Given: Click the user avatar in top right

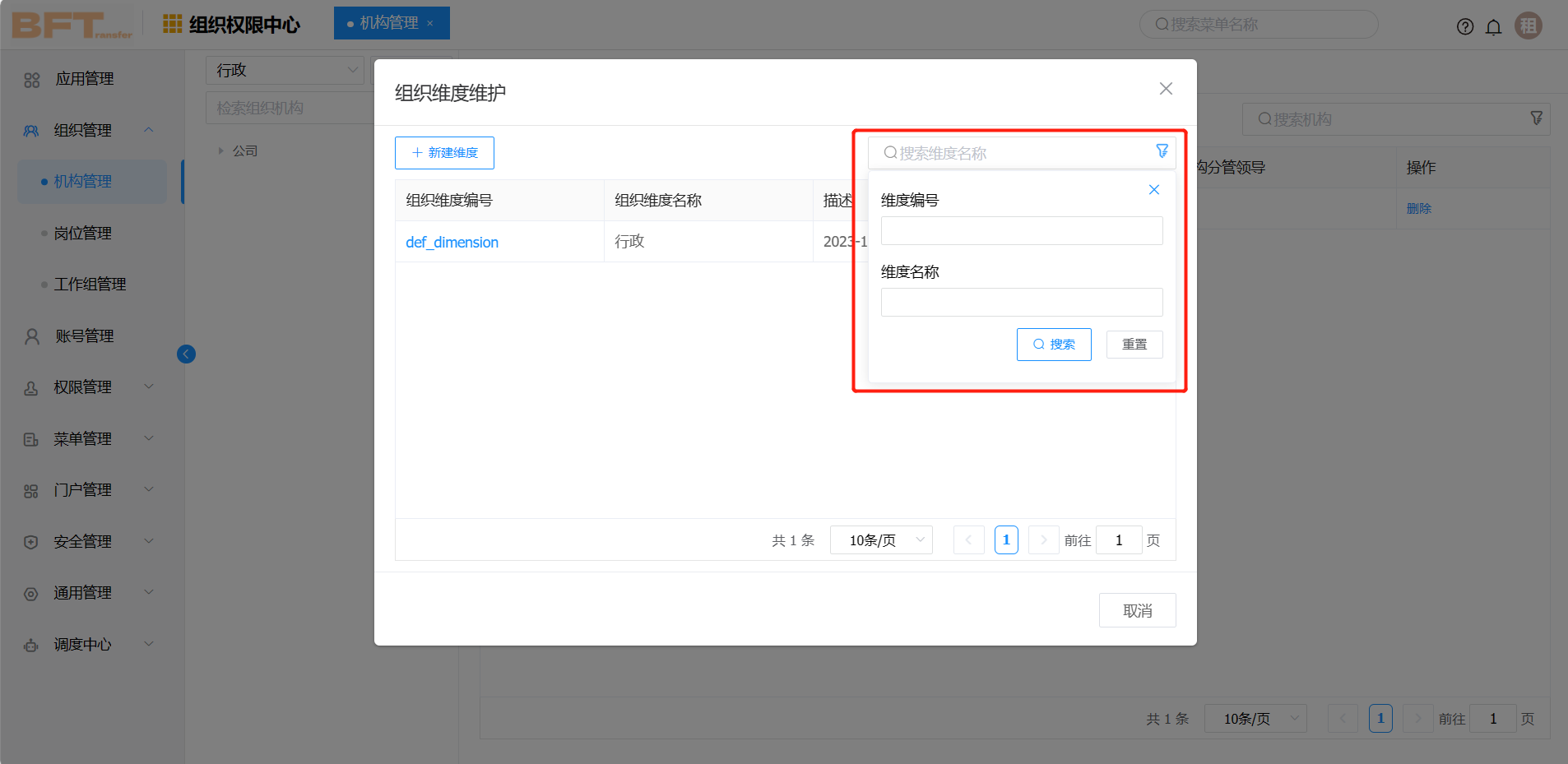Looking at the screenshot, I should tap(1528, 25).
